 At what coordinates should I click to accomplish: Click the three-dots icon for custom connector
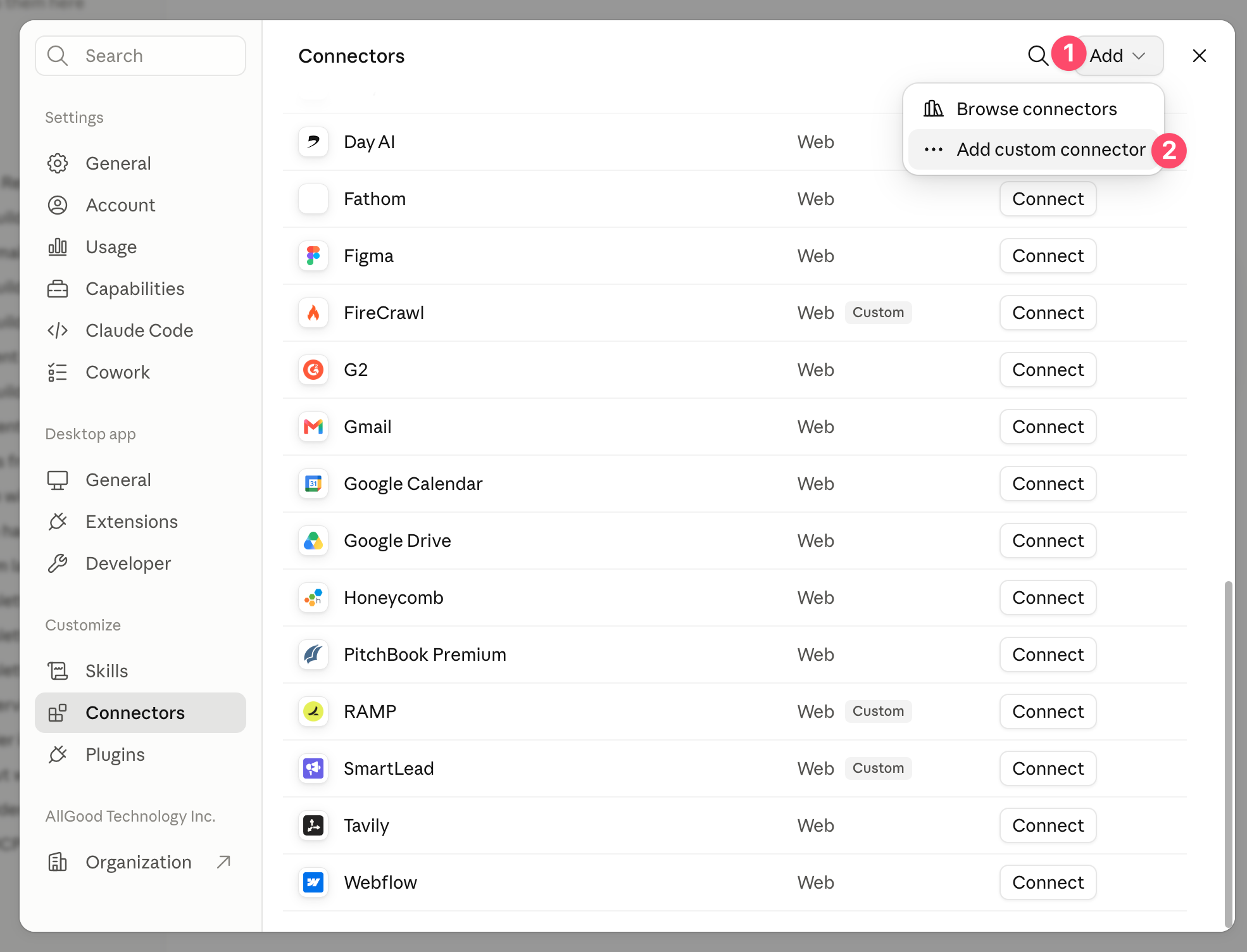pyautogui.click(x=933, y=149)
